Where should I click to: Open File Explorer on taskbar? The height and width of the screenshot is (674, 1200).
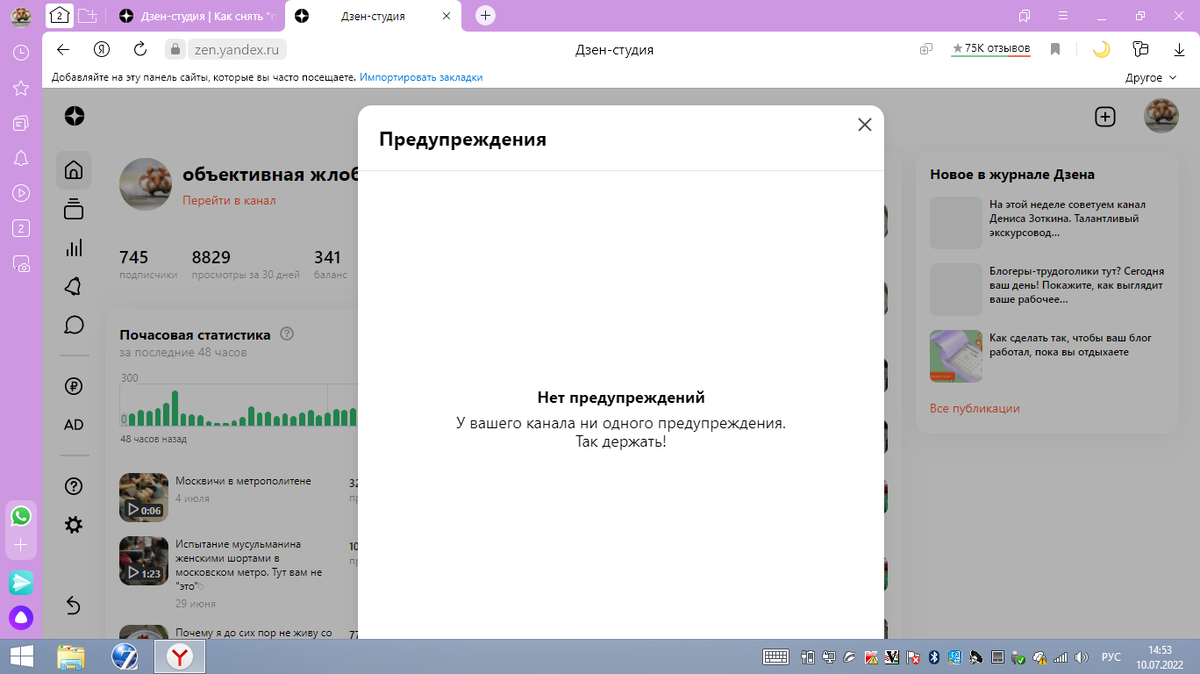pyautogui.click(x=71, y=656)
